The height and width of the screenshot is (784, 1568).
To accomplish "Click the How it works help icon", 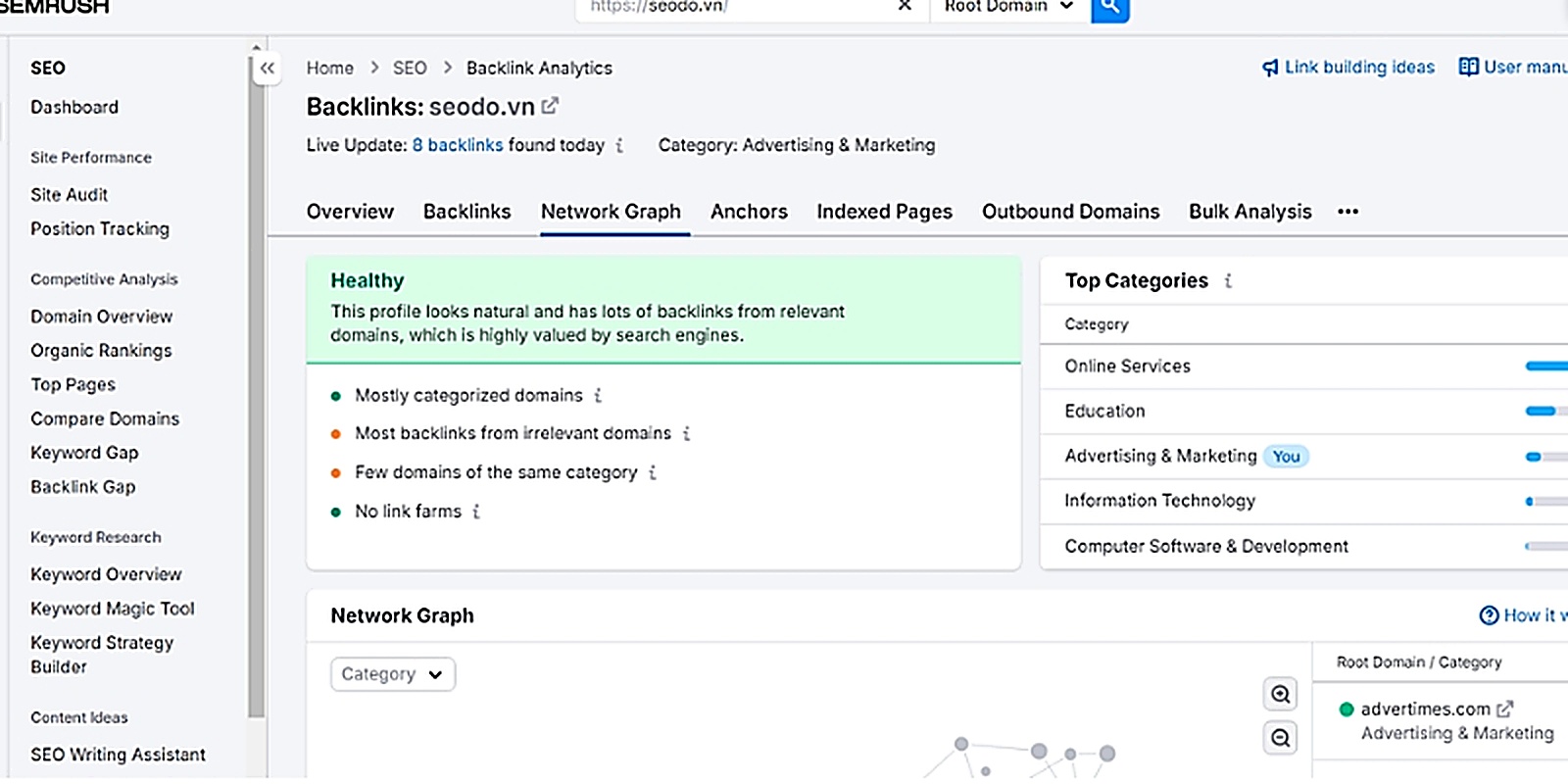I will (1489, 615).
